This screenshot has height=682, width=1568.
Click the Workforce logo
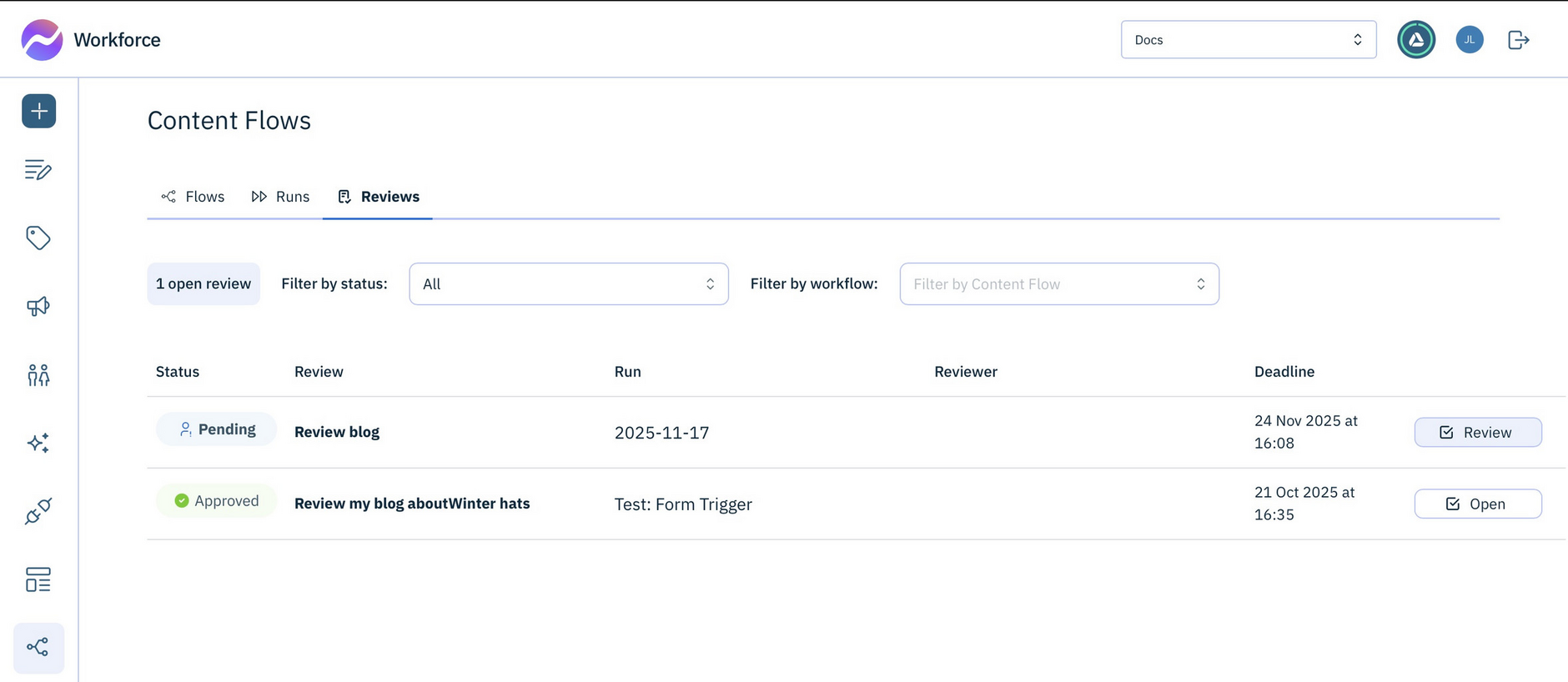pos(91,40)
